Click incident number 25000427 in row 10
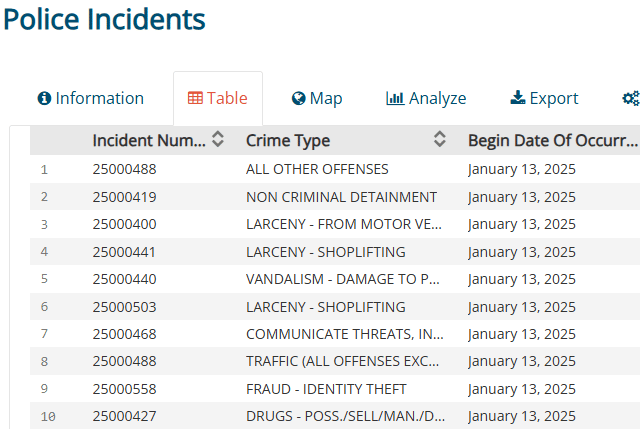The image size is (640, 429). point(124,416)
